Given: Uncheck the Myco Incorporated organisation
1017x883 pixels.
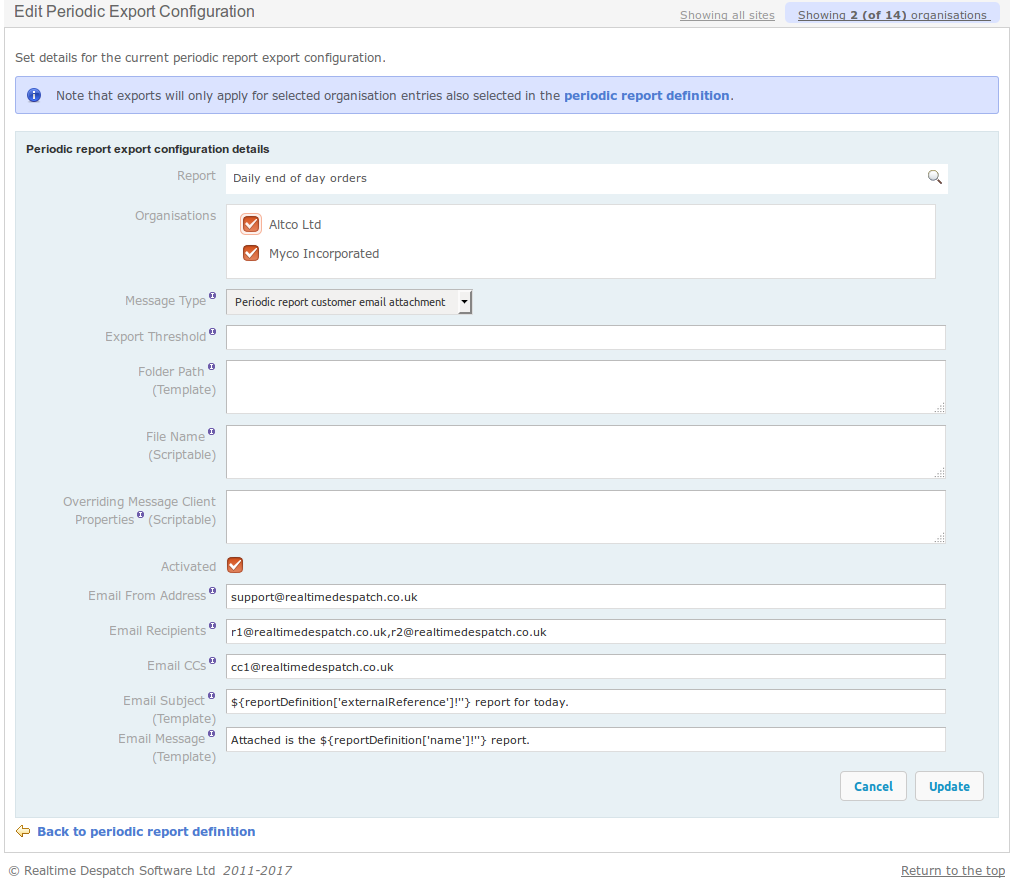Looking at the screenshot, I should [x=250, y=253].
